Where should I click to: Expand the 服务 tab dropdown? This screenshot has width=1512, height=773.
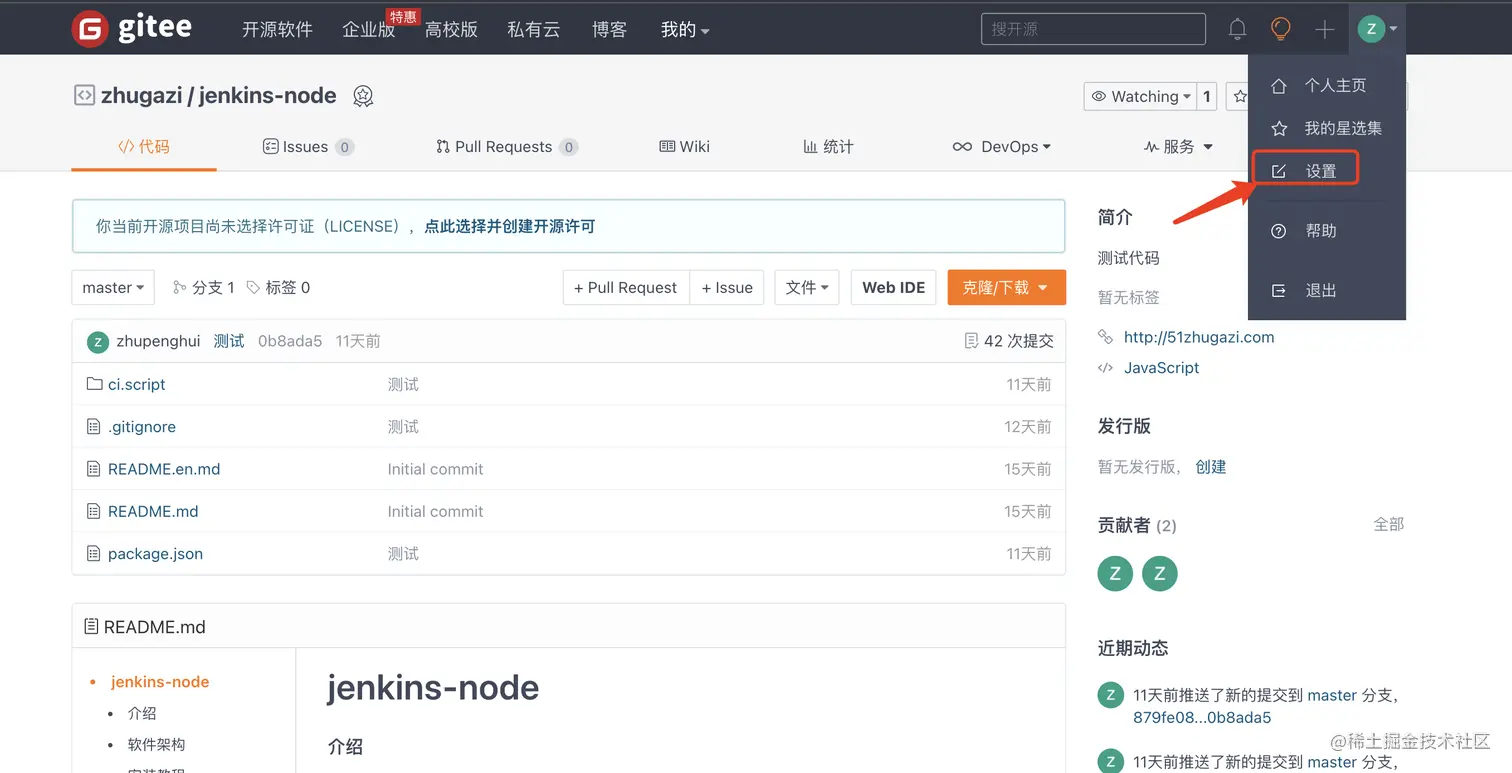click(1178, 146)
